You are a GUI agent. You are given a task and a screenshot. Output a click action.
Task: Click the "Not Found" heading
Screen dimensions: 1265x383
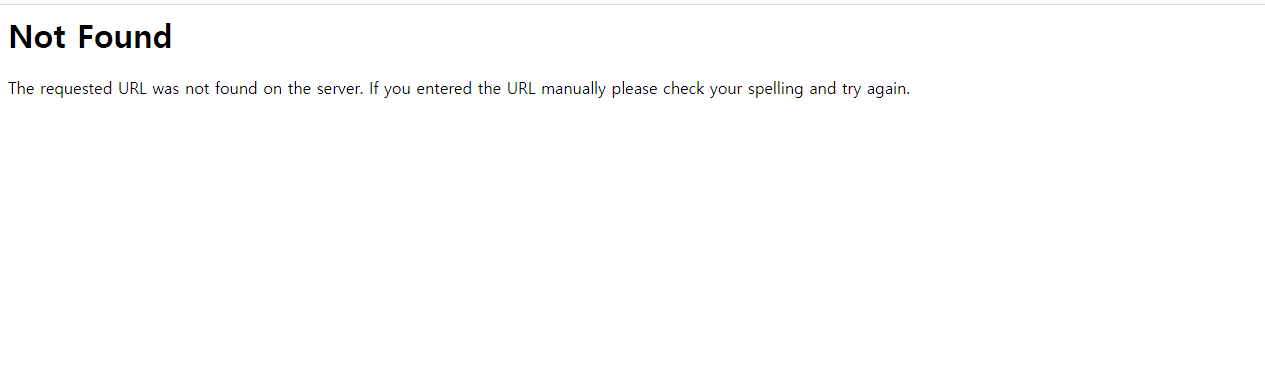[90, 37]
